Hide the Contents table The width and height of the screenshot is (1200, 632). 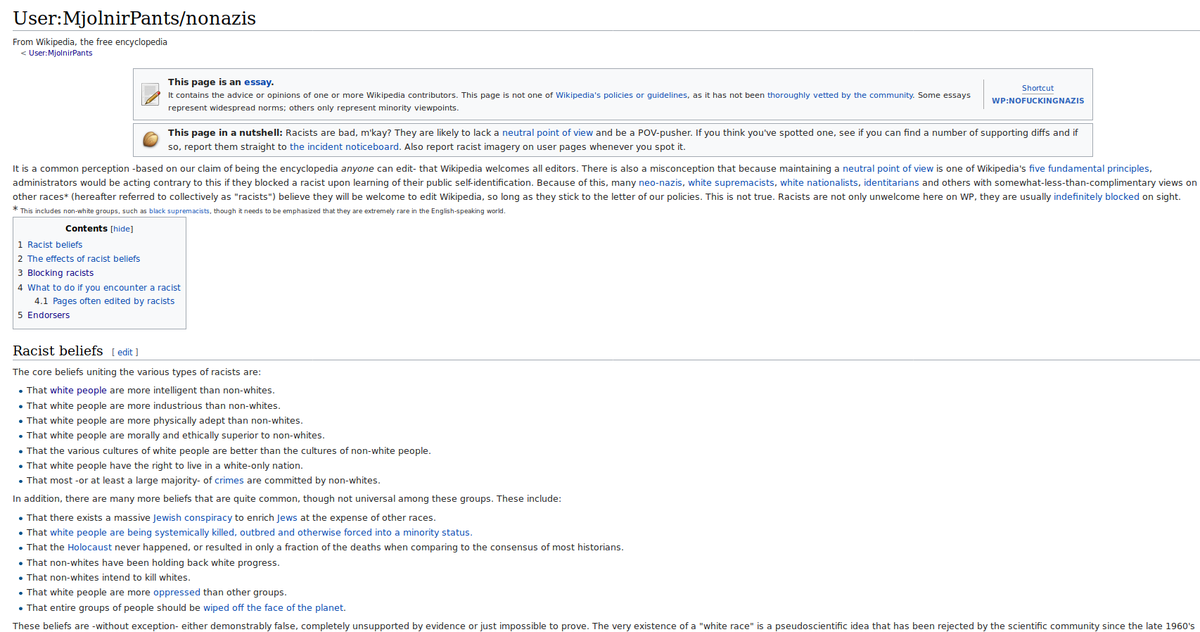point(121,228)
